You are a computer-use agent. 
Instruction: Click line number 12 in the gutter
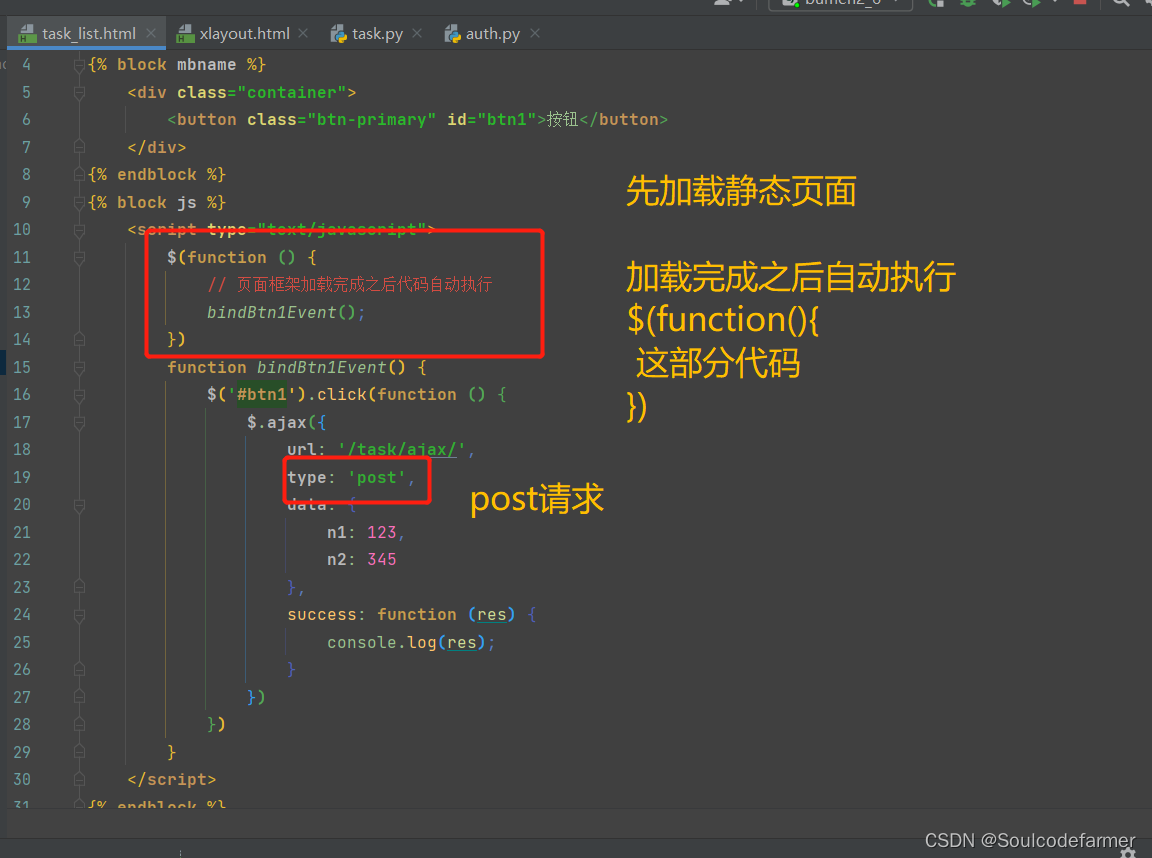[x=22, y=285]
